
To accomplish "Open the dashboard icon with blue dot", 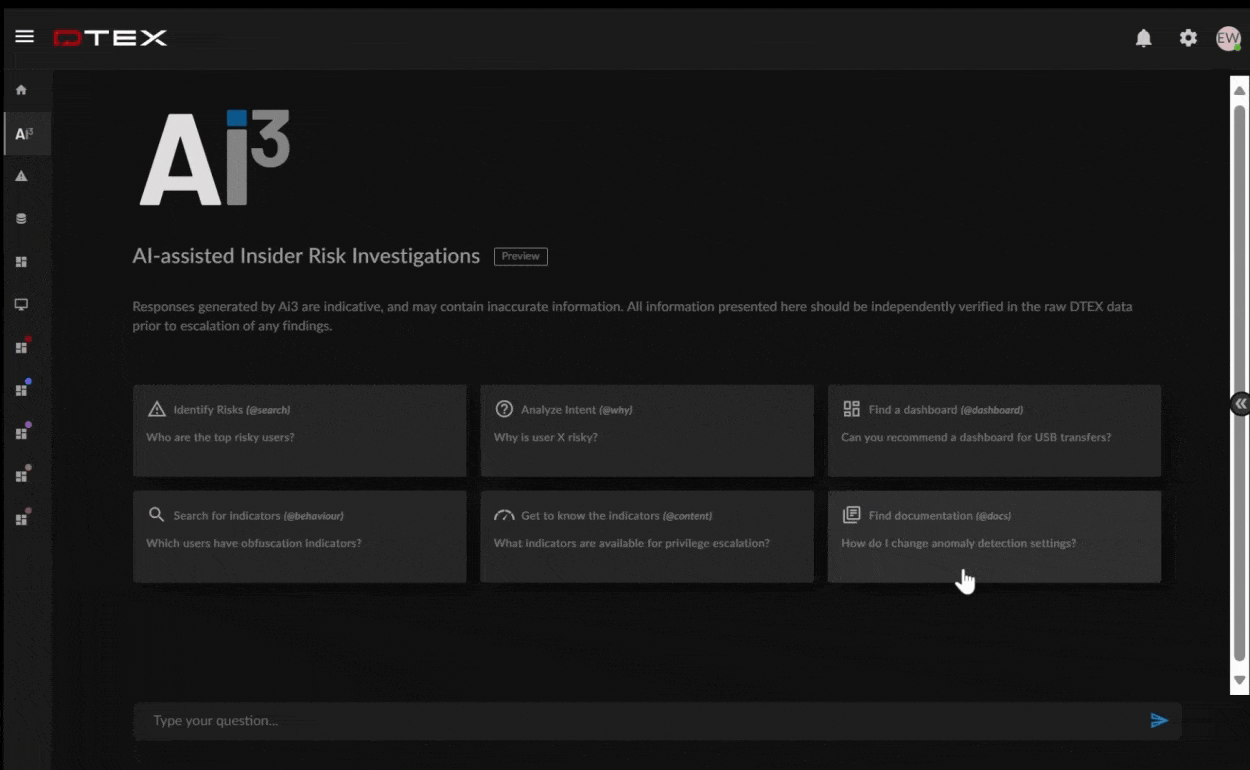I will coord(21,390).
